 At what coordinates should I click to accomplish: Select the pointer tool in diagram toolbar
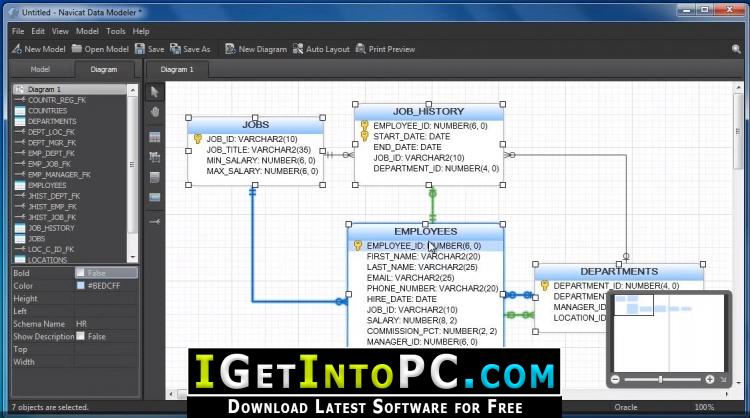point(154,92)
